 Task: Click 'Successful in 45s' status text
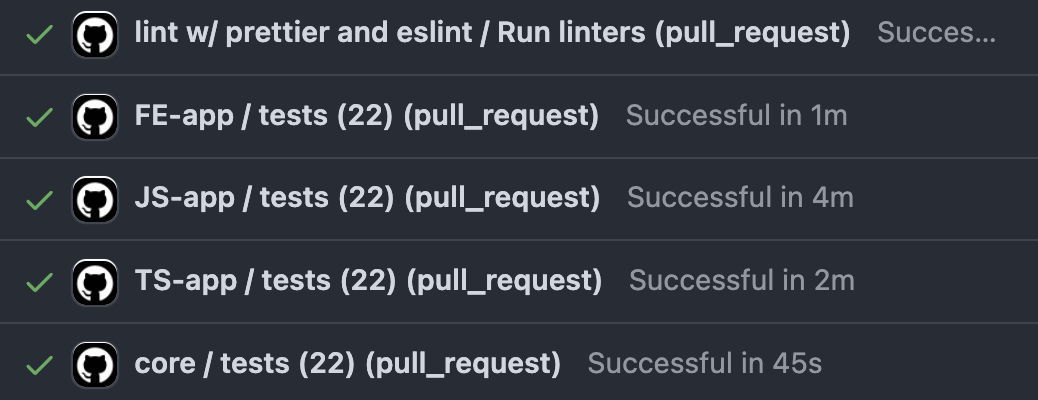pyautogui.click(x=704, y=363)
